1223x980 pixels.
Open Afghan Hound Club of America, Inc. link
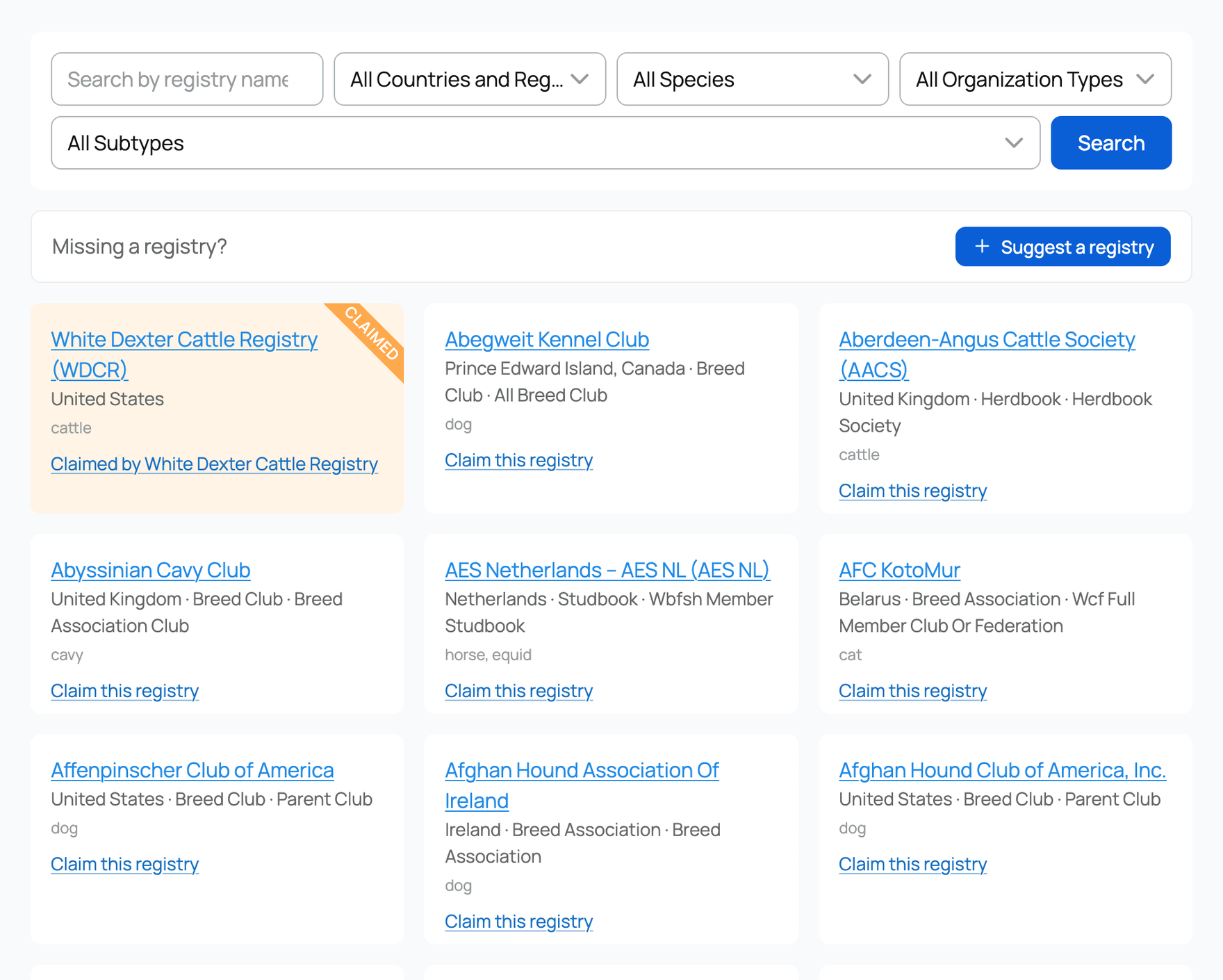1002,770
